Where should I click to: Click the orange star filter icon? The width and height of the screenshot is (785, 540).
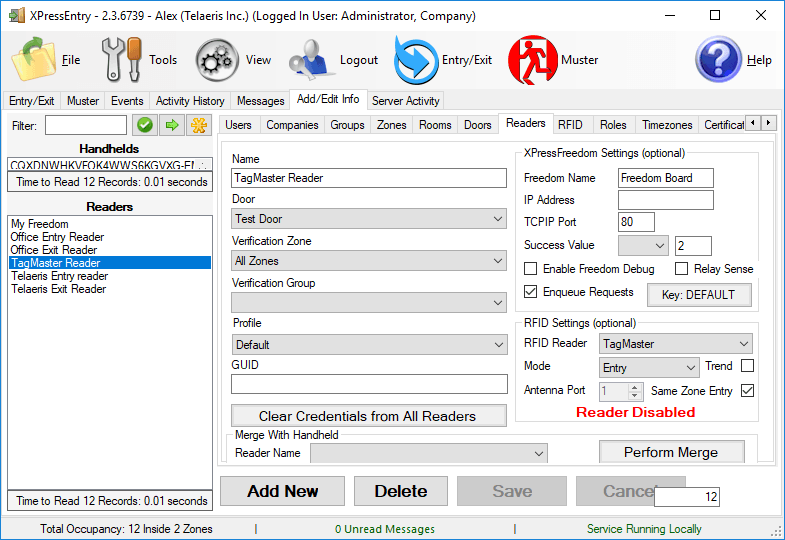(199, 125)
